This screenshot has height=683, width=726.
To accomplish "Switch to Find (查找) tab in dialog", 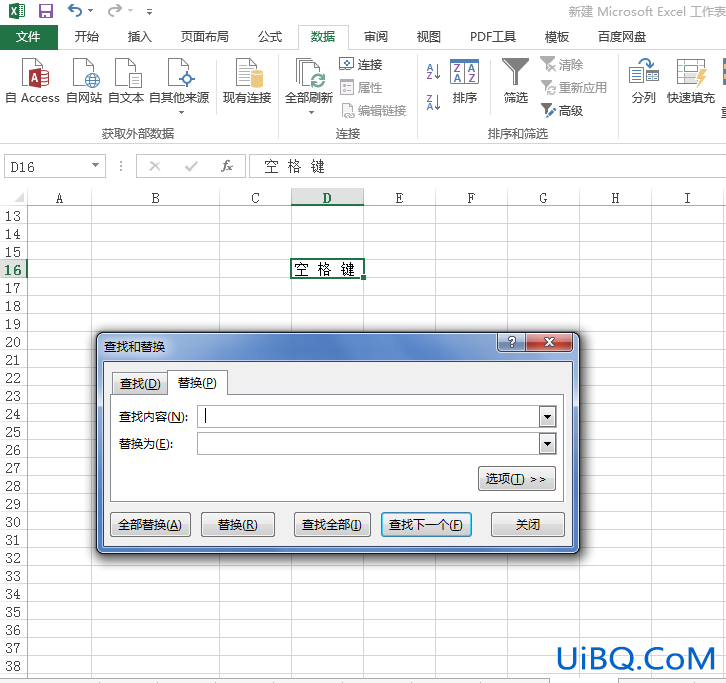I will 140,384.
